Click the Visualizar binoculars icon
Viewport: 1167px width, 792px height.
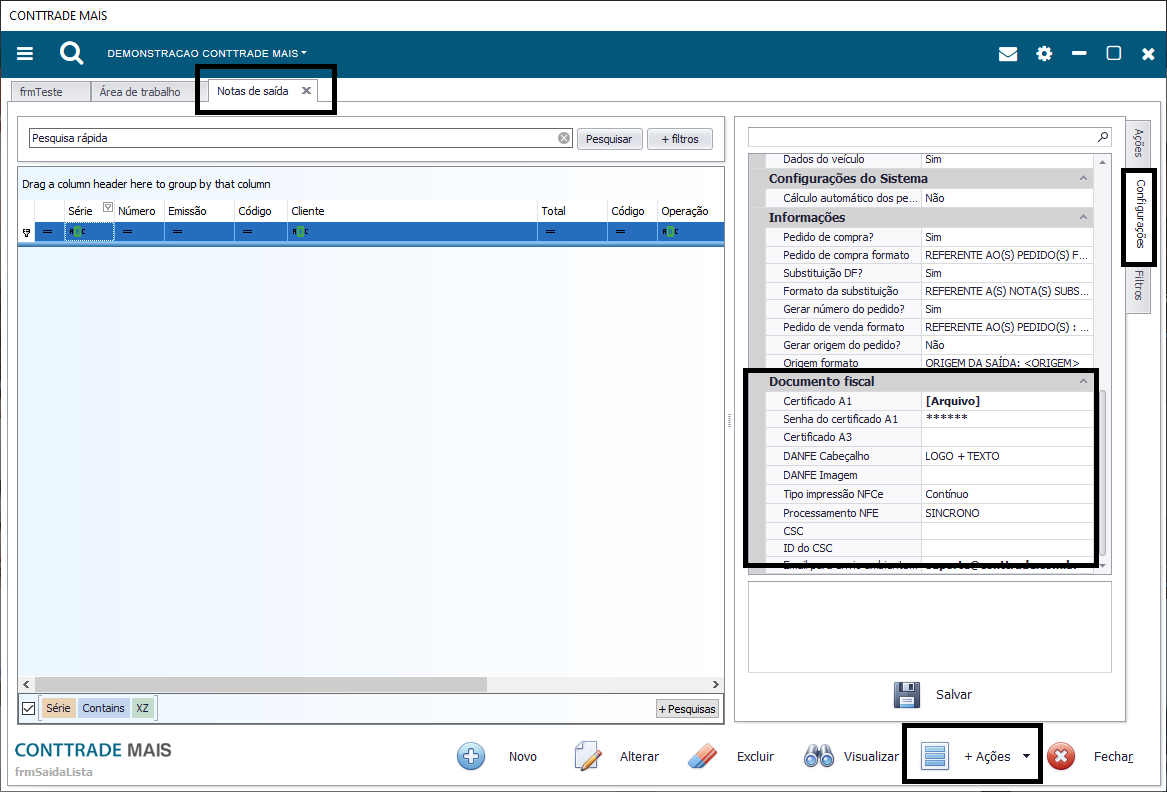pos(819,756)
